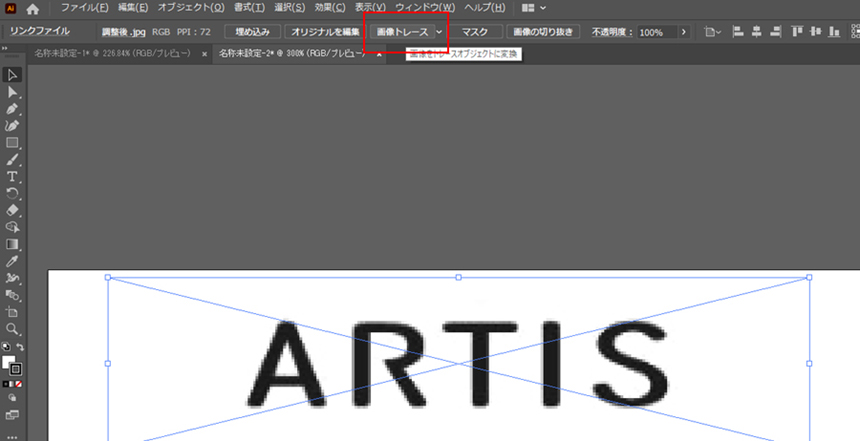
Task: Open the 選択(S) menu
Action: pyautogui.click(x=290, y=8)
